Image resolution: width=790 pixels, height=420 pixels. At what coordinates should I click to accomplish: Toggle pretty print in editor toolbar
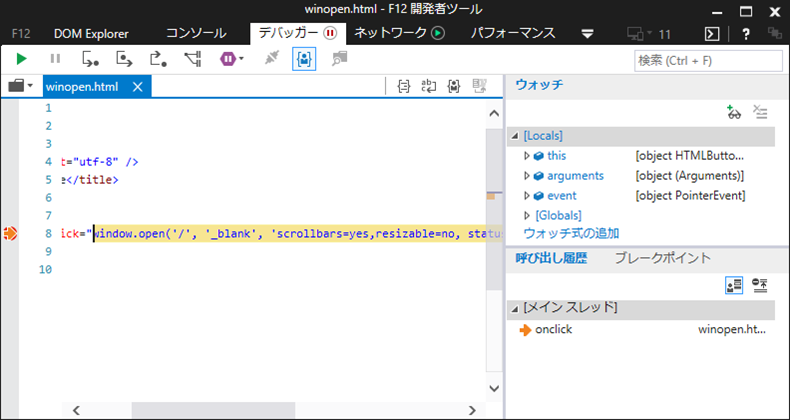coord(403,87)
